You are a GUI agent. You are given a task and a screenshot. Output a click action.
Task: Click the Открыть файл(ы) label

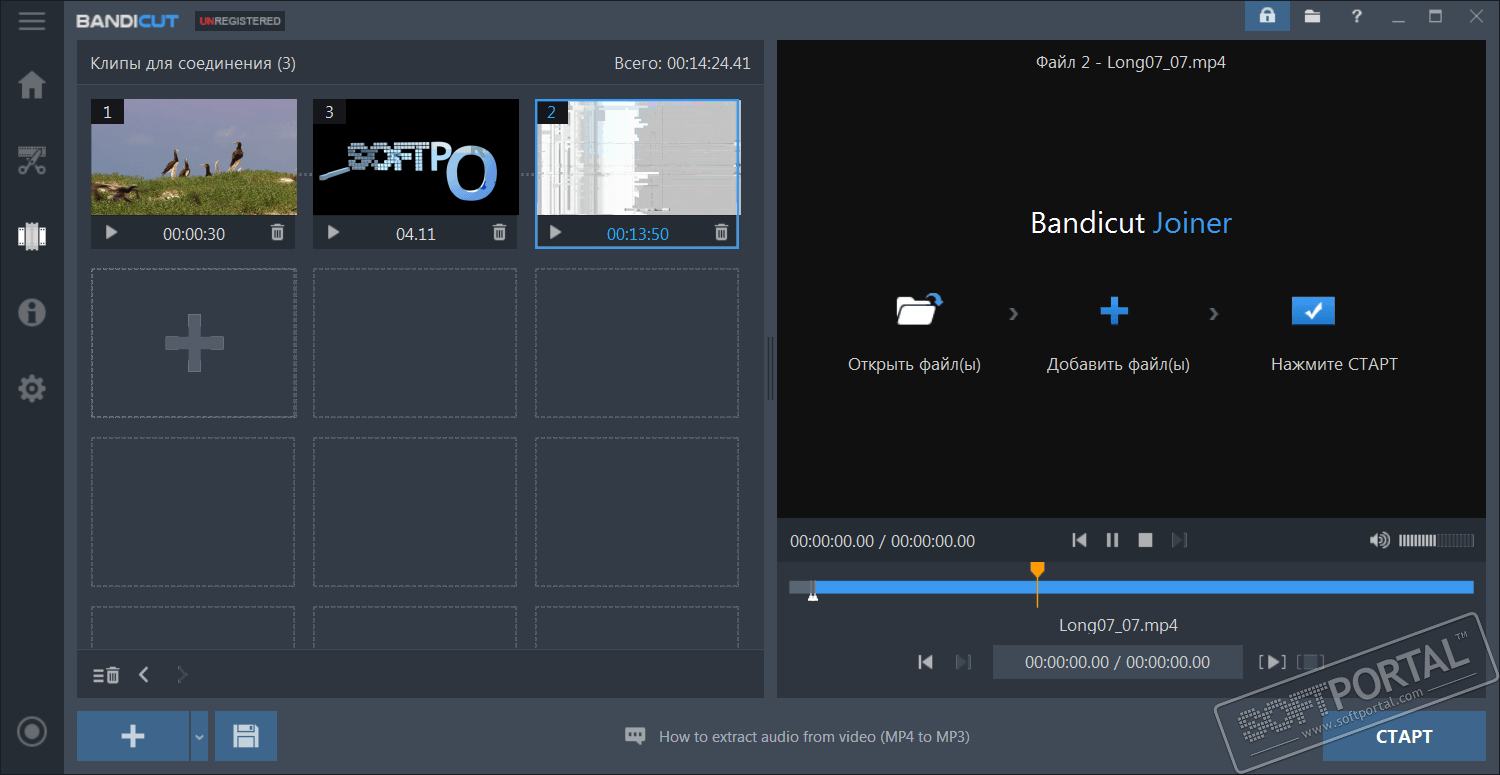(x=914, y=364)
